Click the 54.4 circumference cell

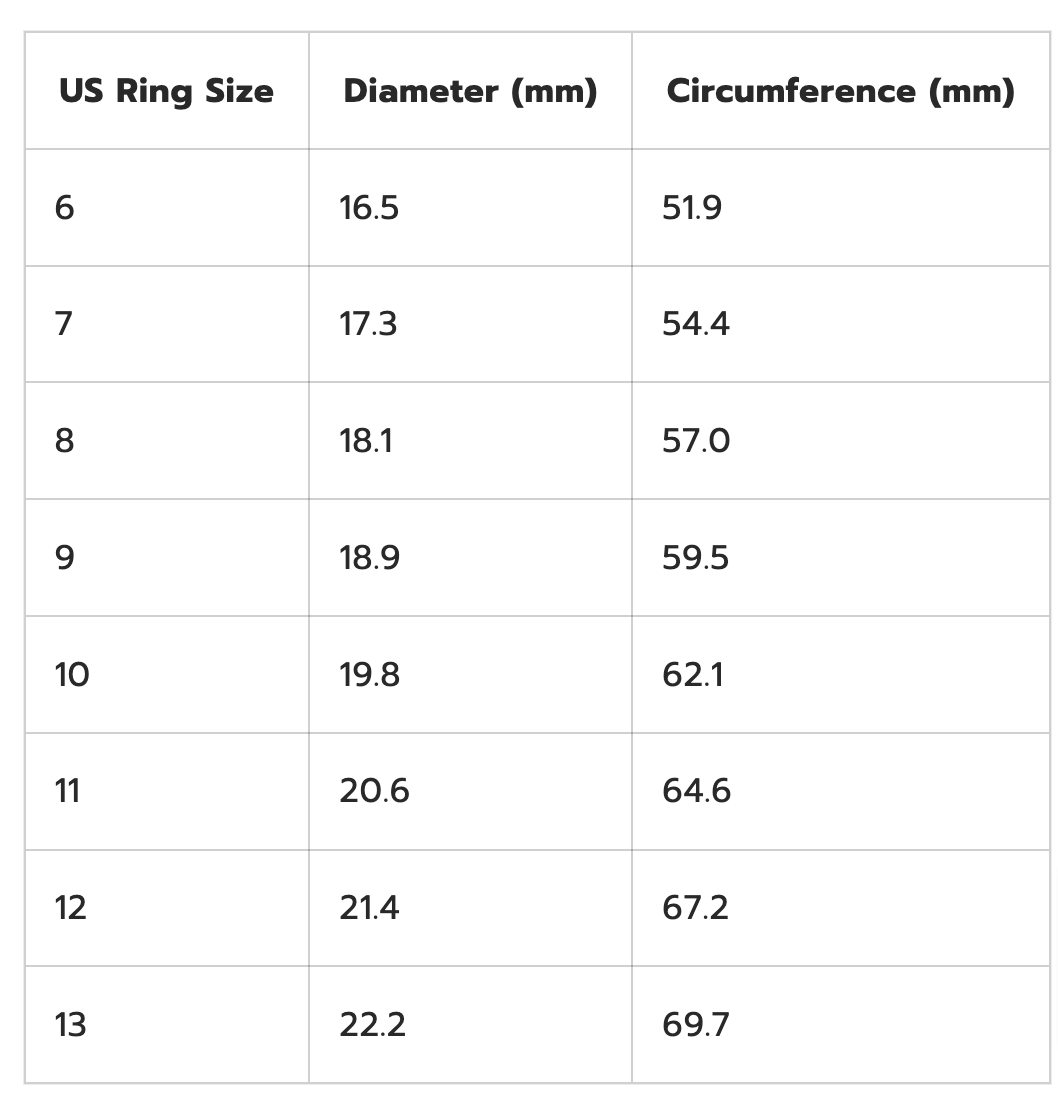(x=696, y=324)
